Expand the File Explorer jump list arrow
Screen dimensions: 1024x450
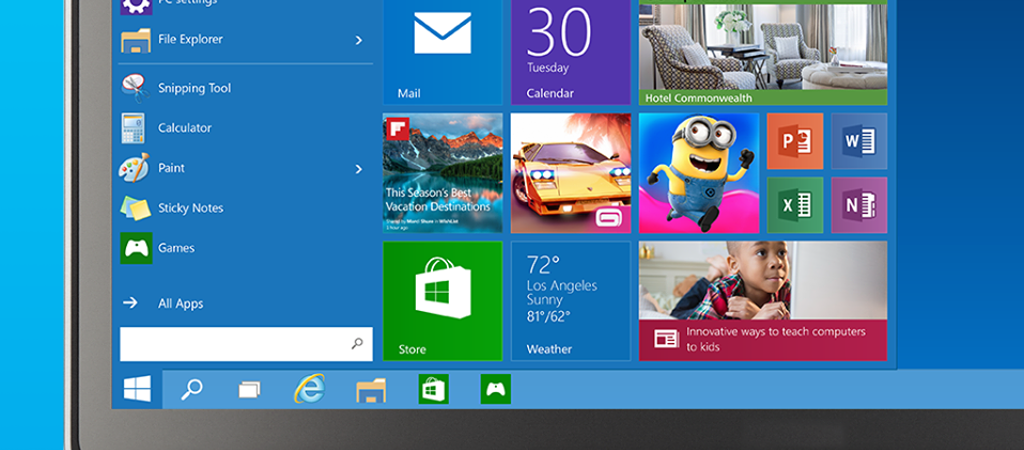tap(358, 40)
